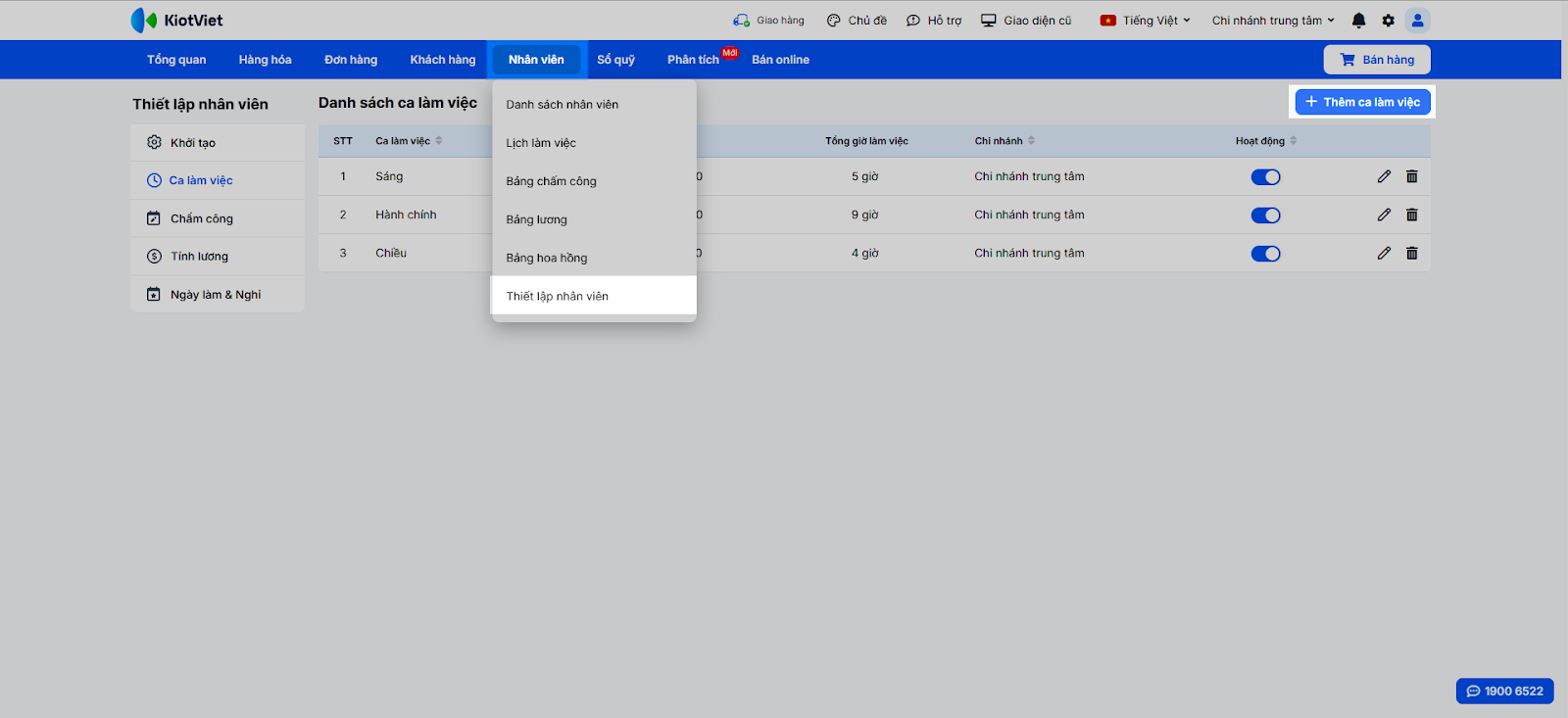
Task: Select Thiết lập nhân viên menu item
Action: (594, 296)
